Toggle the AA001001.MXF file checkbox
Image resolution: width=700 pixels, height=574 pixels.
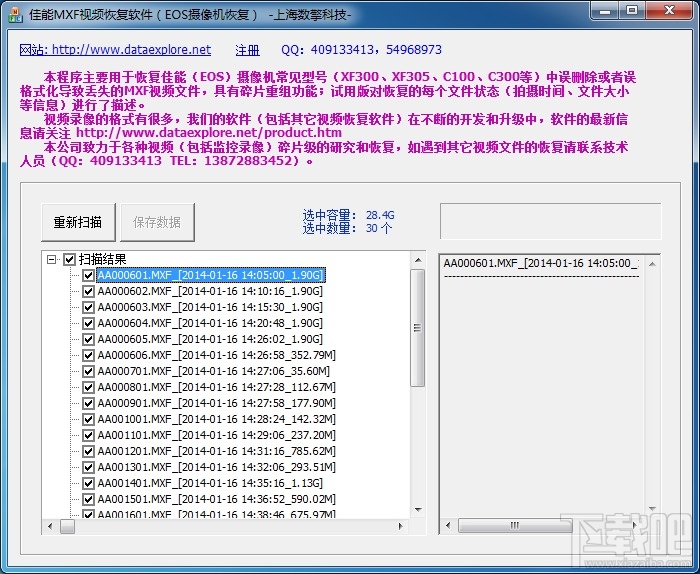[x=88, y=420]
